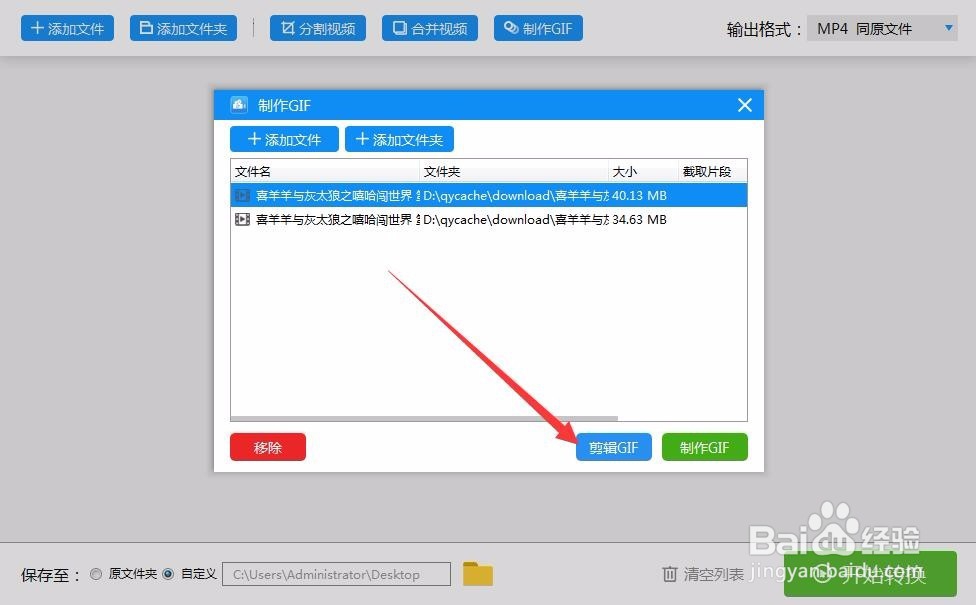The width and height of the screenshot is (976, 605).
Task: Open the yellow browse folder icon
Action: [477, 574]
